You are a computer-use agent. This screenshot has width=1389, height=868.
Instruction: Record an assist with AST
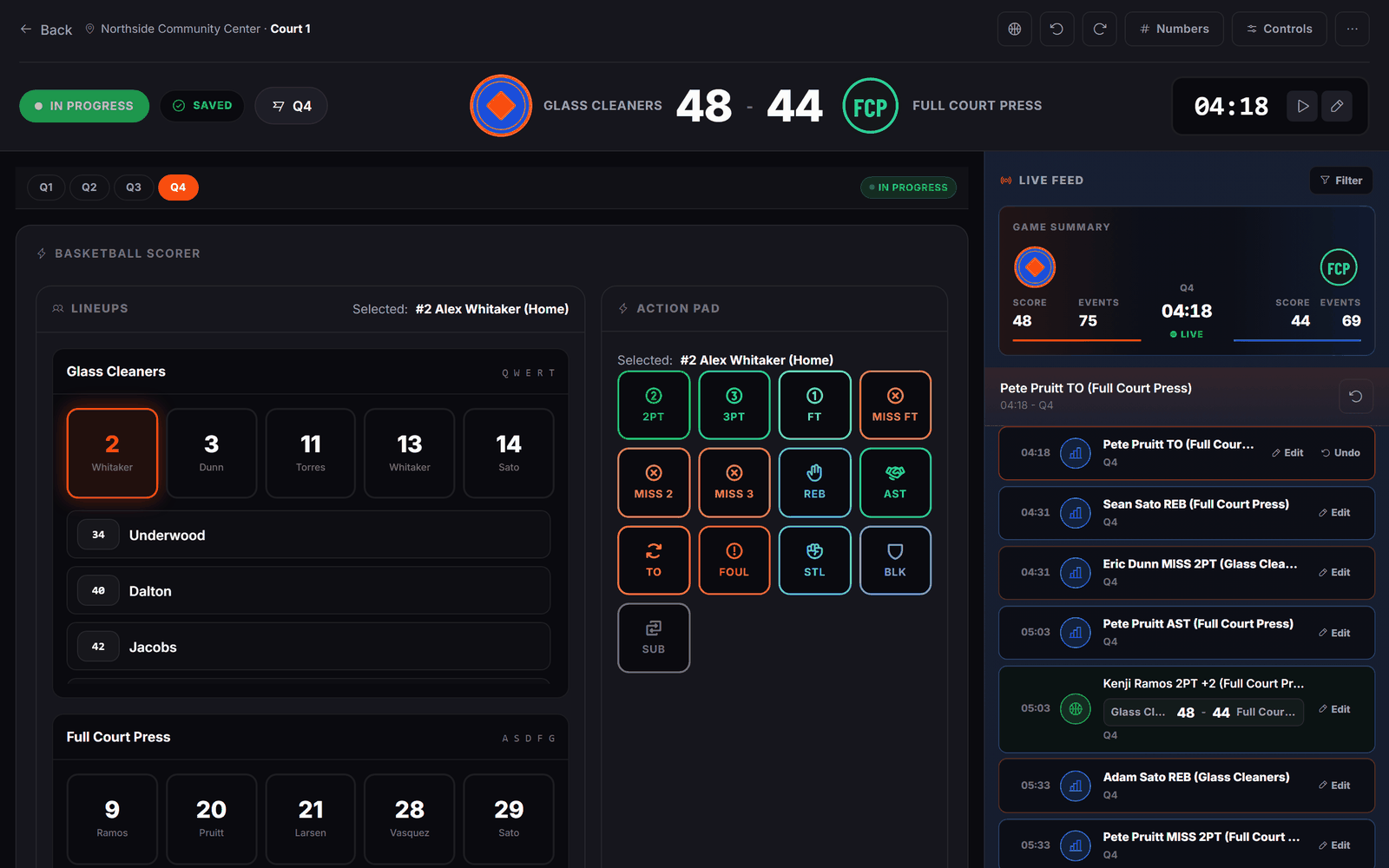click(895, 483)
